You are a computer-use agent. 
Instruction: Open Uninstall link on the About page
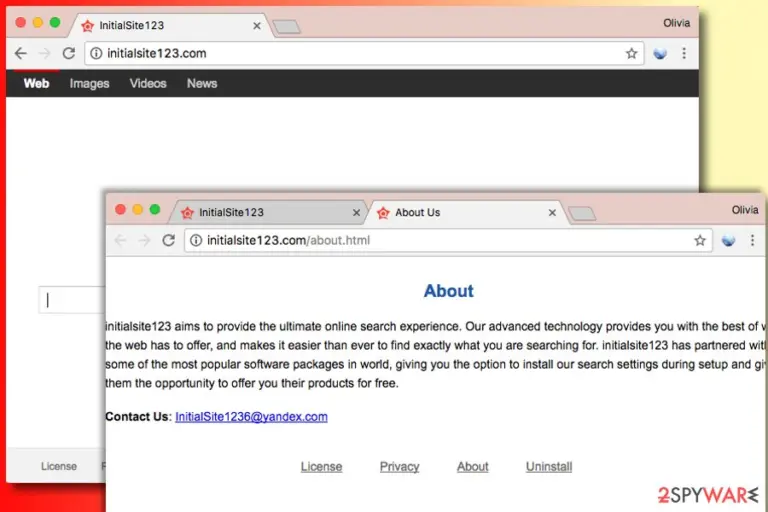point(549,466)
